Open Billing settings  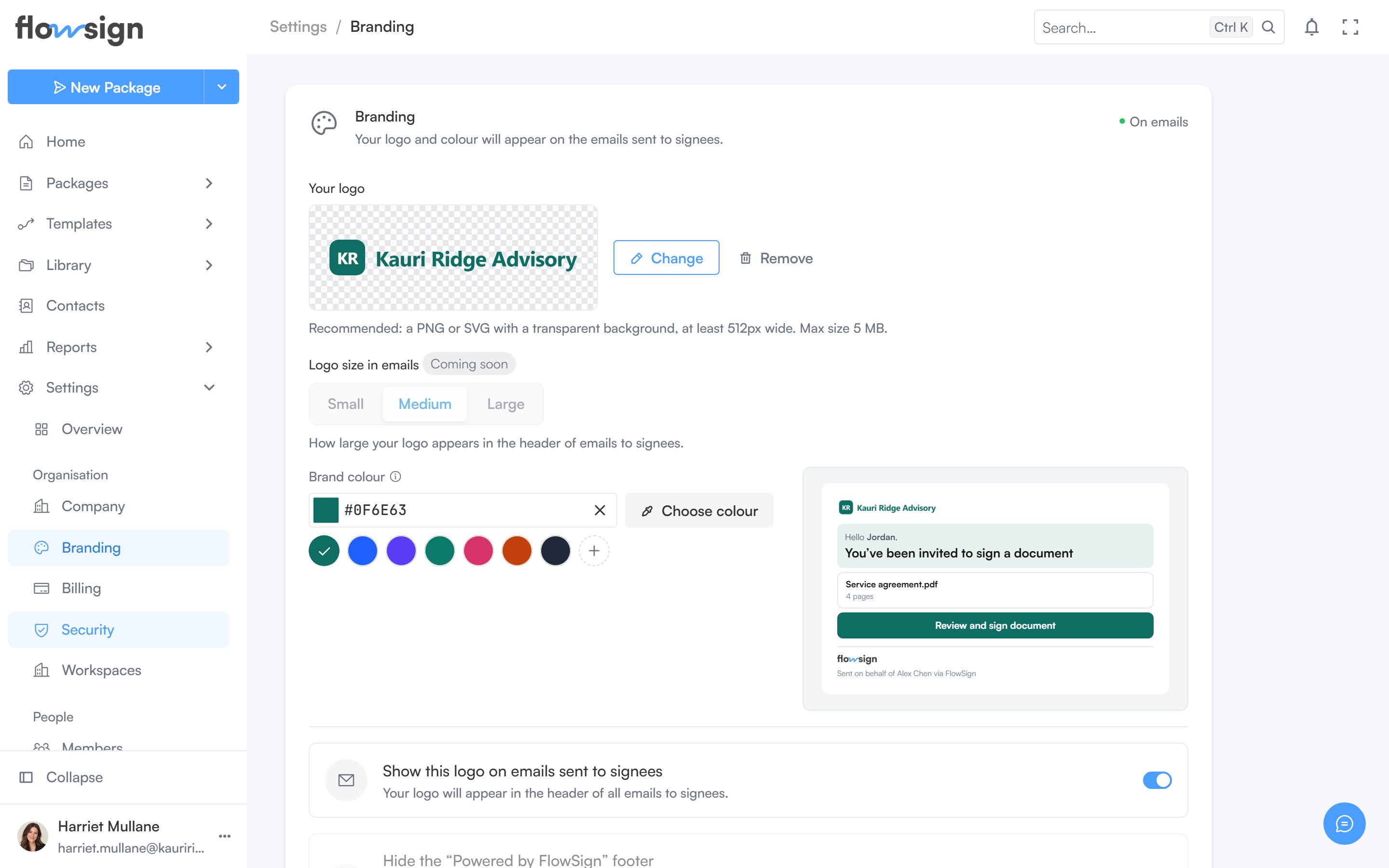[x=118, y=588]
